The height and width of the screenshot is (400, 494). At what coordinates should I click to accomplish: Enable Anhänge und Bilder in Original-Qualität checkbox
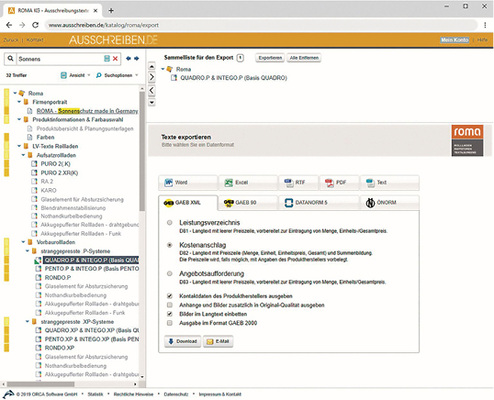[x=170, y=305]
